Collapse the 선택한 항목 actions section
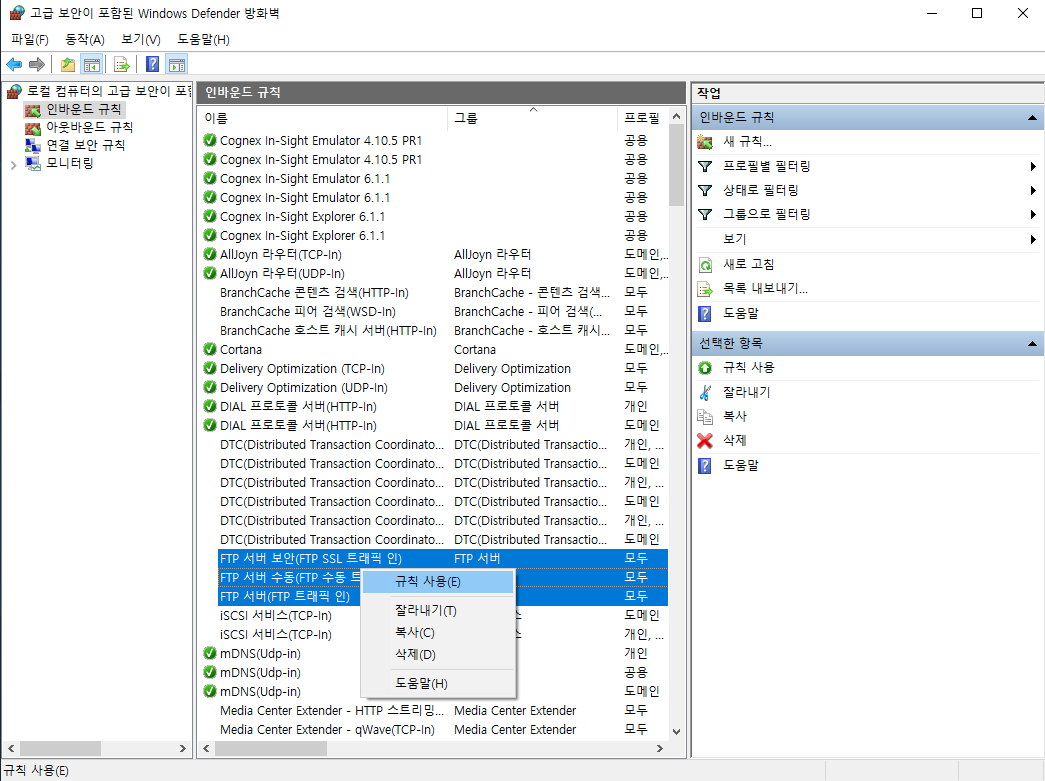The height and width of the screenshot is (781, 1045). pyautogui.click(x=1032, y=344)
